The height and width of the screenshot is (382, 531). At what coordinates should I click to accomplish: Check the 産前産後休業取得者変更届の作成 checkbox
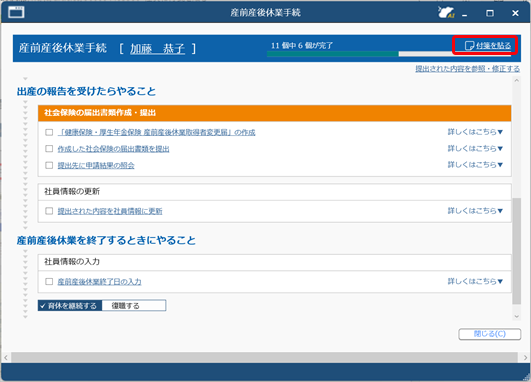(x=49, y=132)
